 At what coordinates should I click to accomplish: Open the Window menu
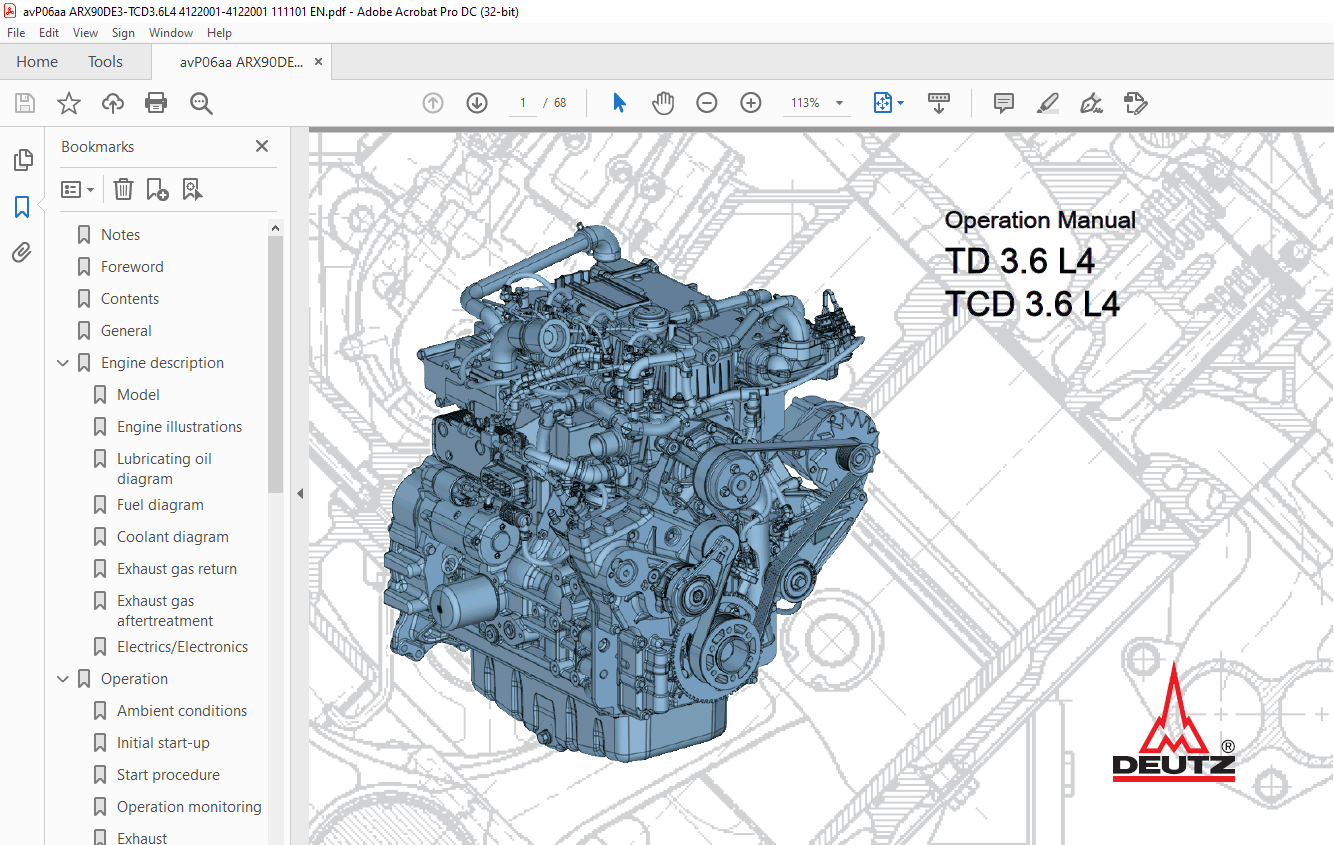click(x=171, y=33)
